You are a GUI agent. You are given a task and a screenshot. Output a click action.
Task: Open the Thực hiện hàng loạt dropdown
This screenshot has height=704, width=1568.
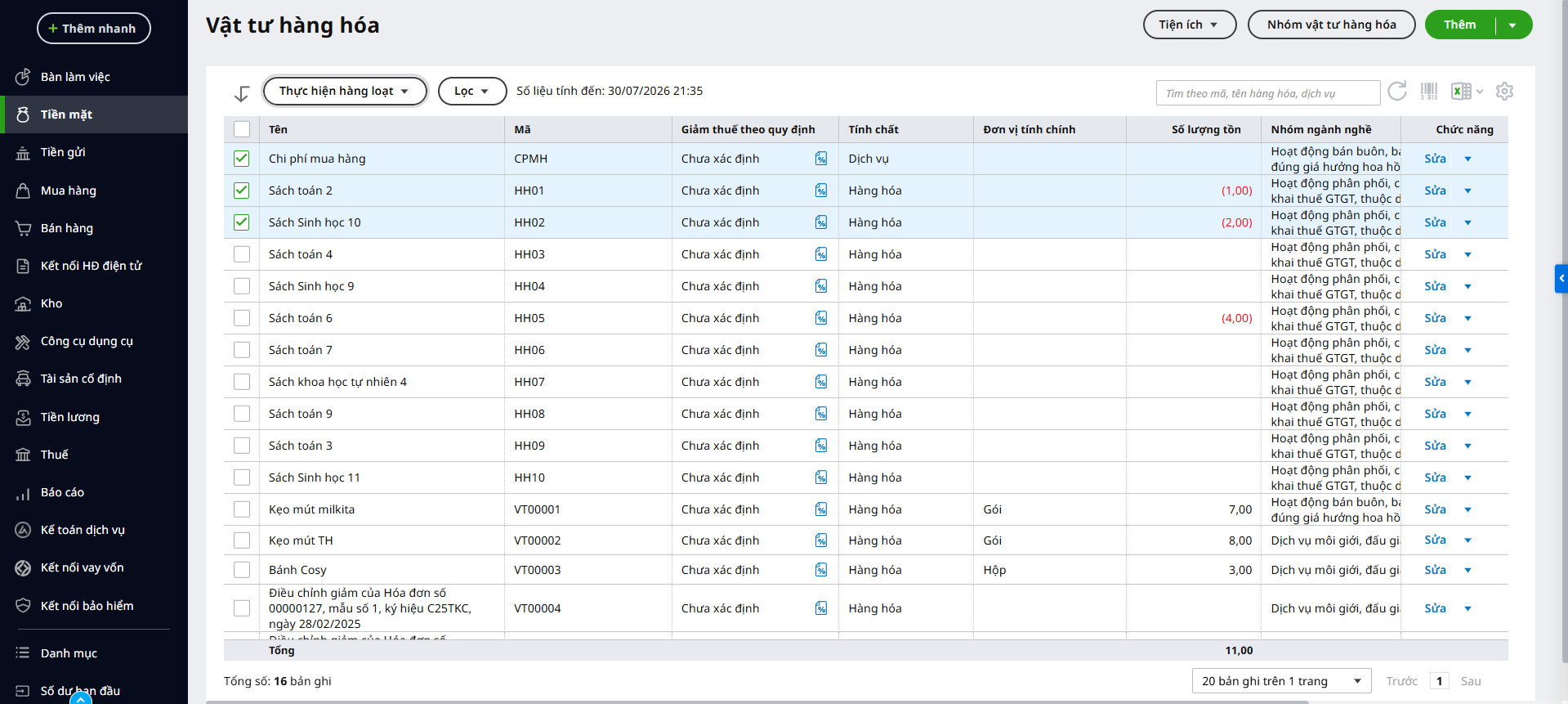(345, 91)
